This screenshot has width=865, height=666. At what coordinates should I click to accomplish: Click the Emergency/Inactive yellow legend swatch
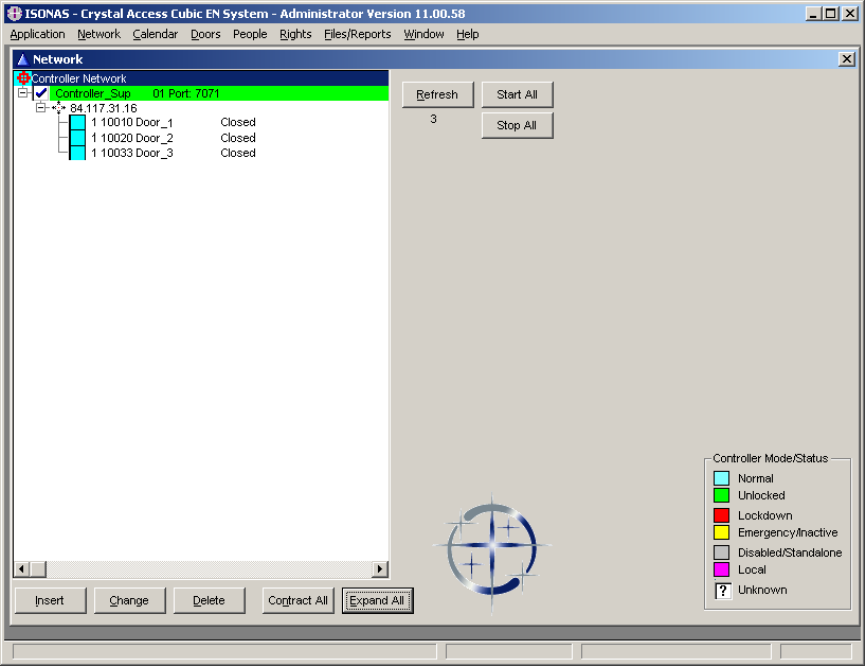pyautogui.click(x=722, y=532)
